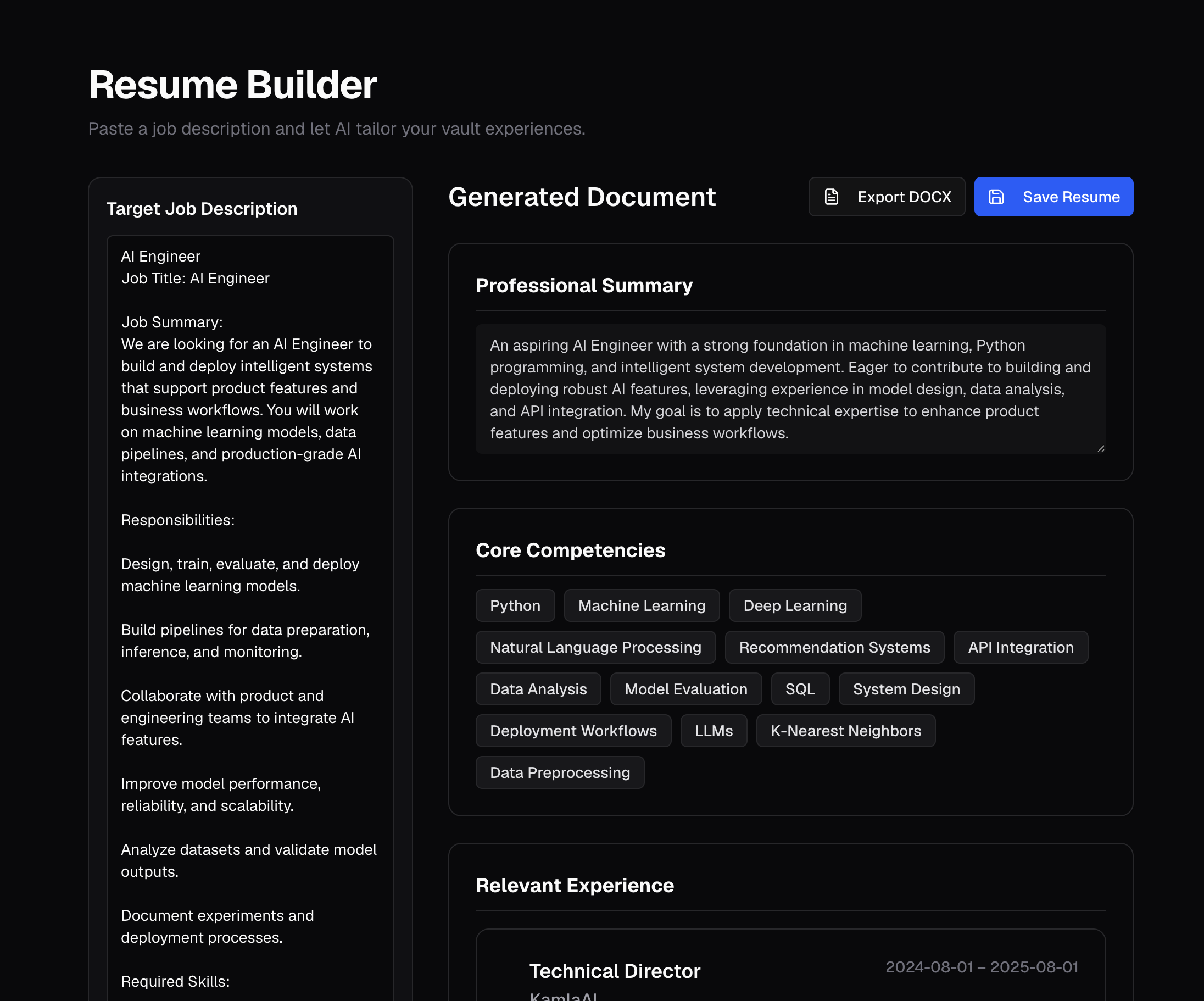Select the Machine Learning competency tag
Screen dimensions: 1204x1001
[642, 605]
